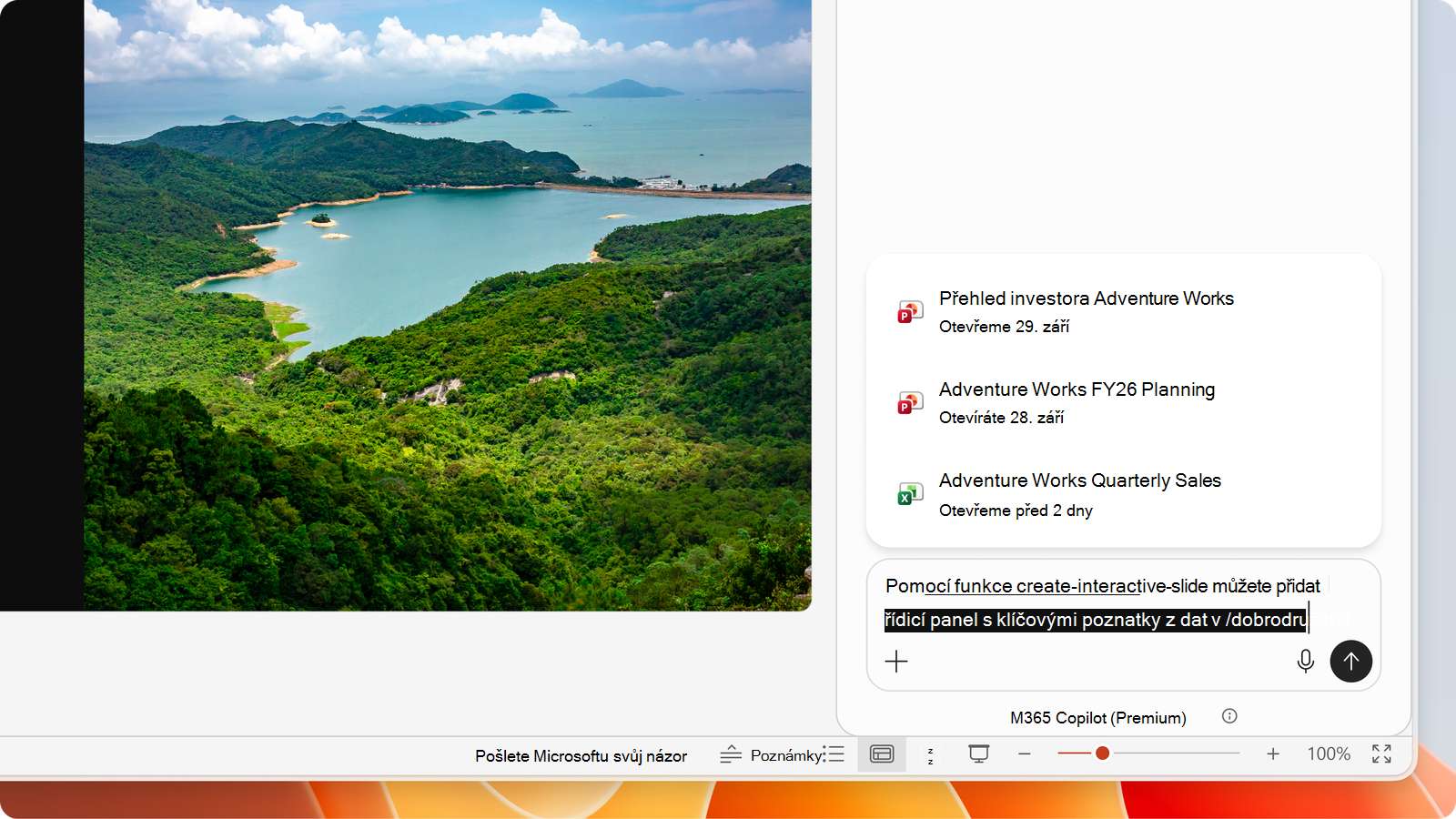1456x819 pixels.
Task: Click the Excel icon for Quarterly Sales
Action: (910, 494)
